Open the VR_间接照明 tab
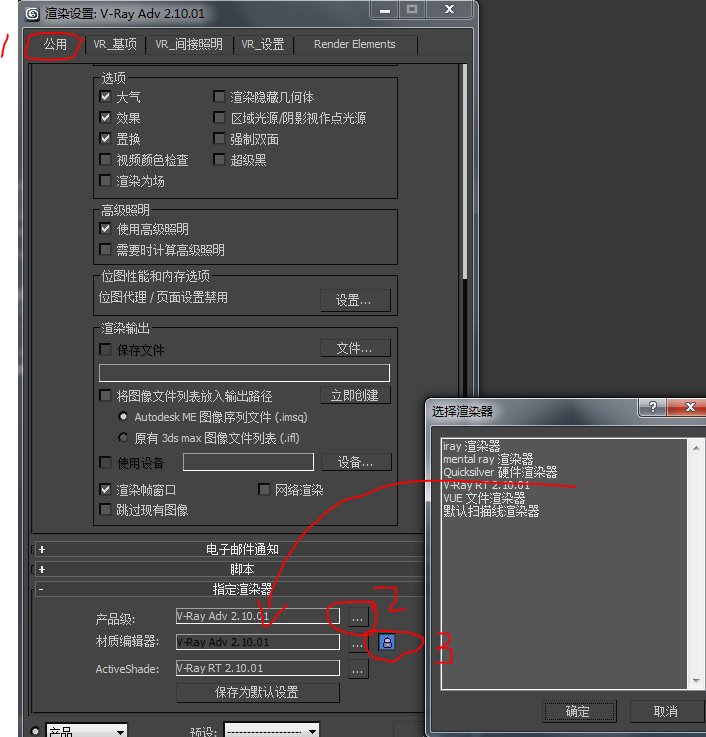706x737 pixels. [189, 45]
